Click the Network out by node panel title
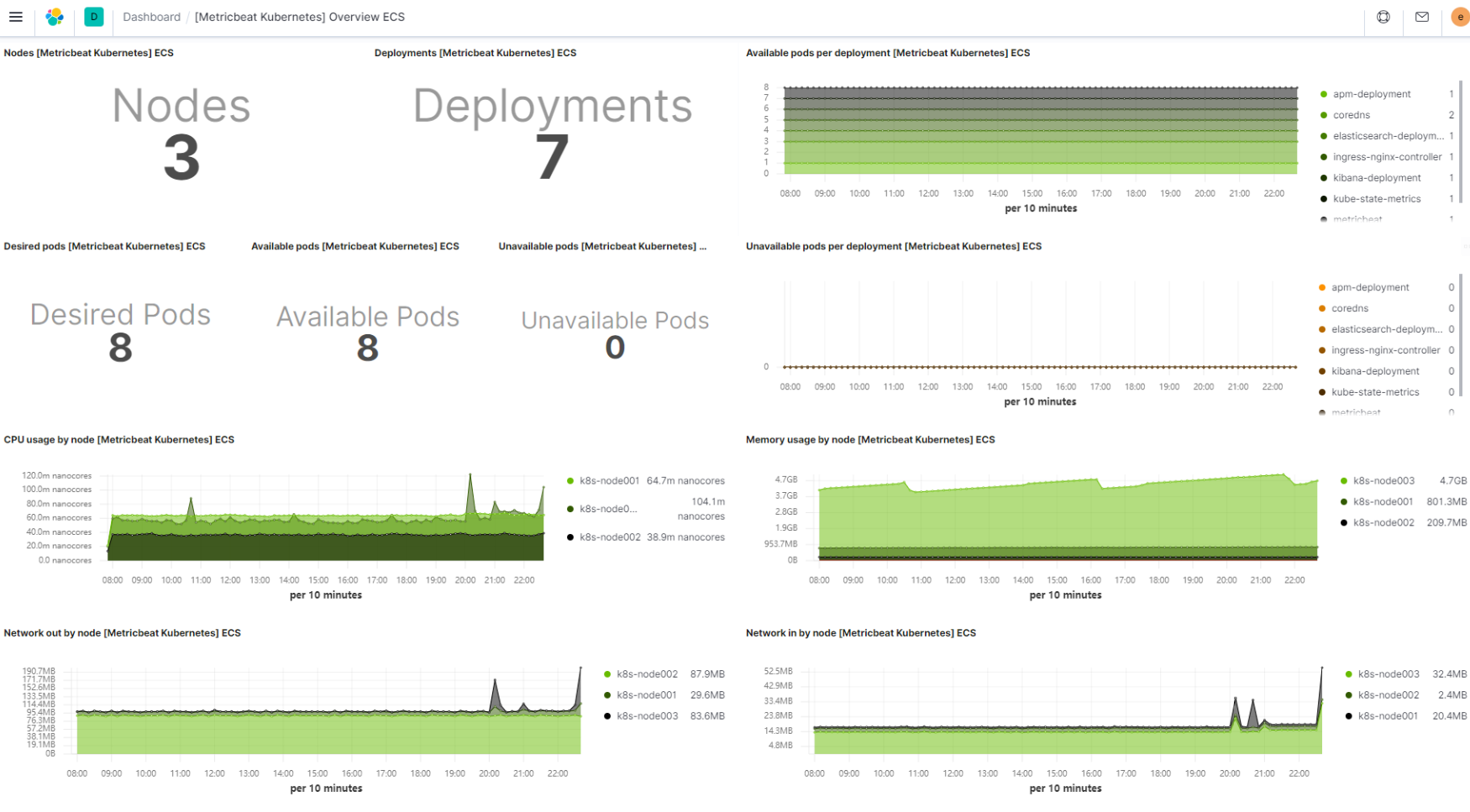 123,633
